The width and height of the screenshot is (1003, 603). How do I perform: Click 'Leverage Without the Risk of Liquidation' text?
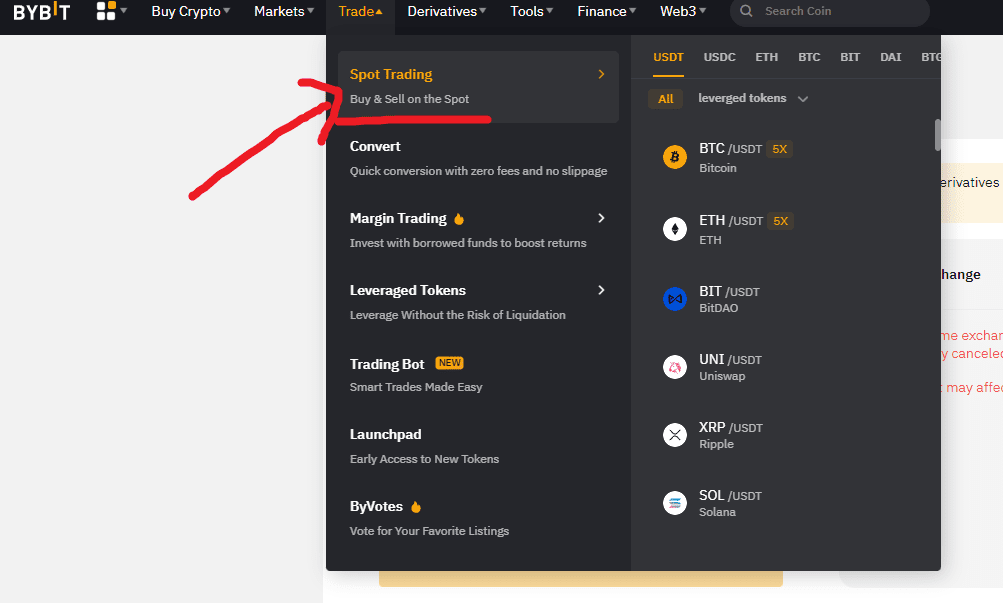(x=458, y=315)
